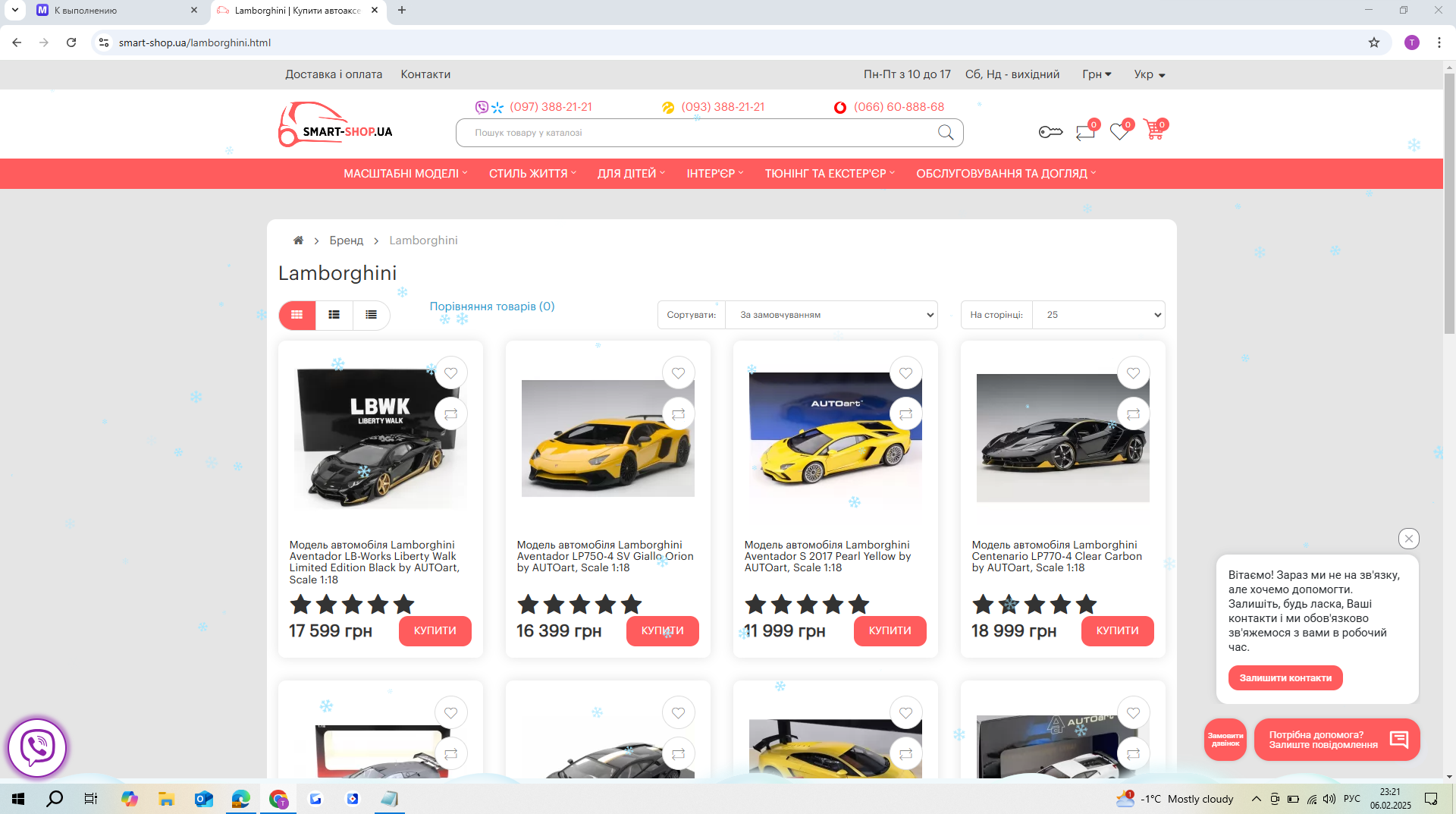This screenshot has height=814, width=1456.
Task: Add Aventador SV Giallo Orion to wishlist
Action: [x=679, y=373]
